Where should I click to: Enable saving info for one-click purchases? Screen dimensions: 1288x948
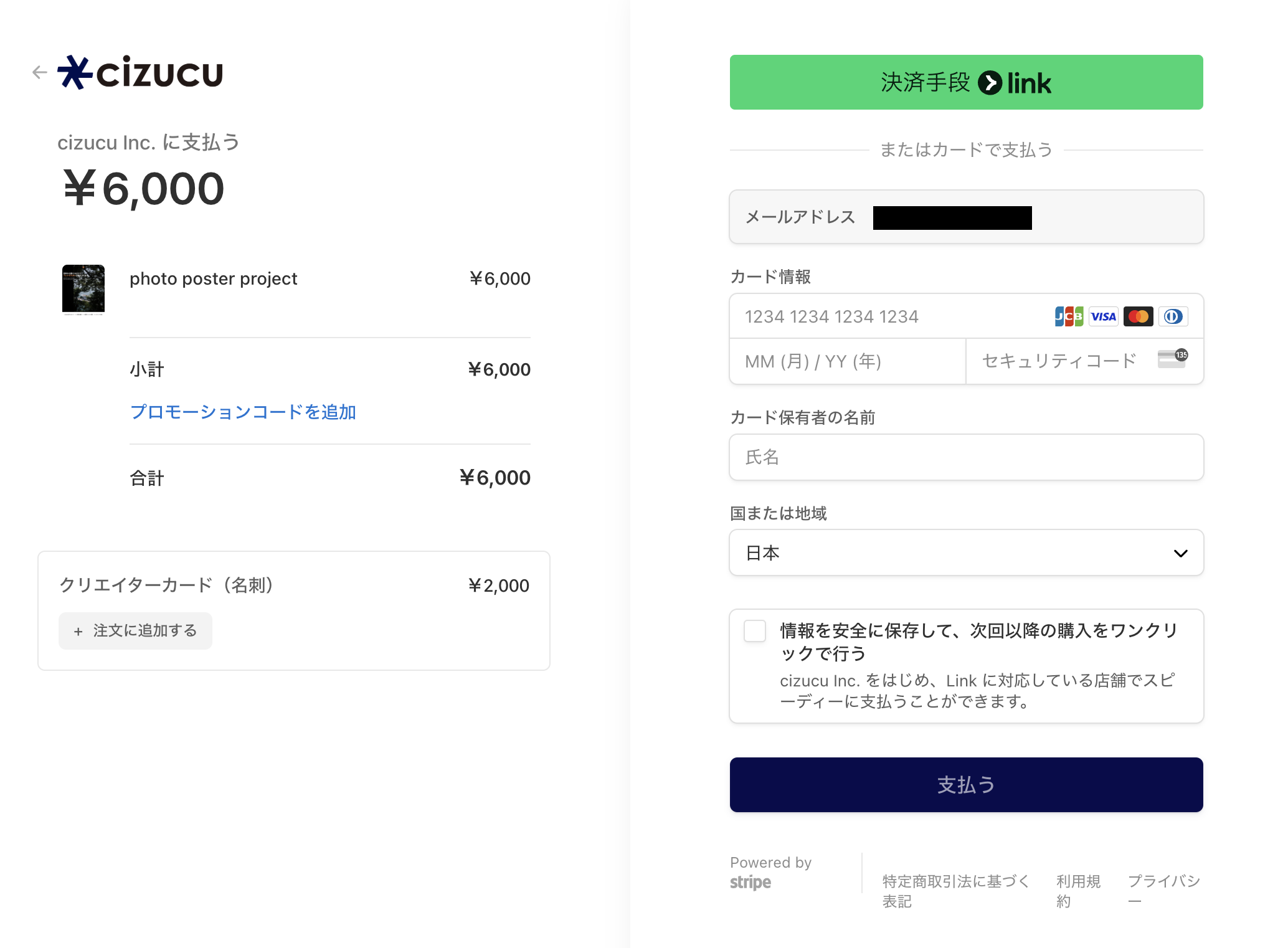tap(755, 631)
